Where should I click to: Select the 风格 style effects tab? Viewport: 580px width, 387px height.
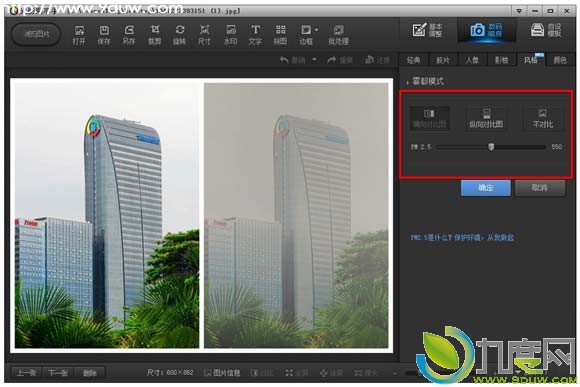530,60
